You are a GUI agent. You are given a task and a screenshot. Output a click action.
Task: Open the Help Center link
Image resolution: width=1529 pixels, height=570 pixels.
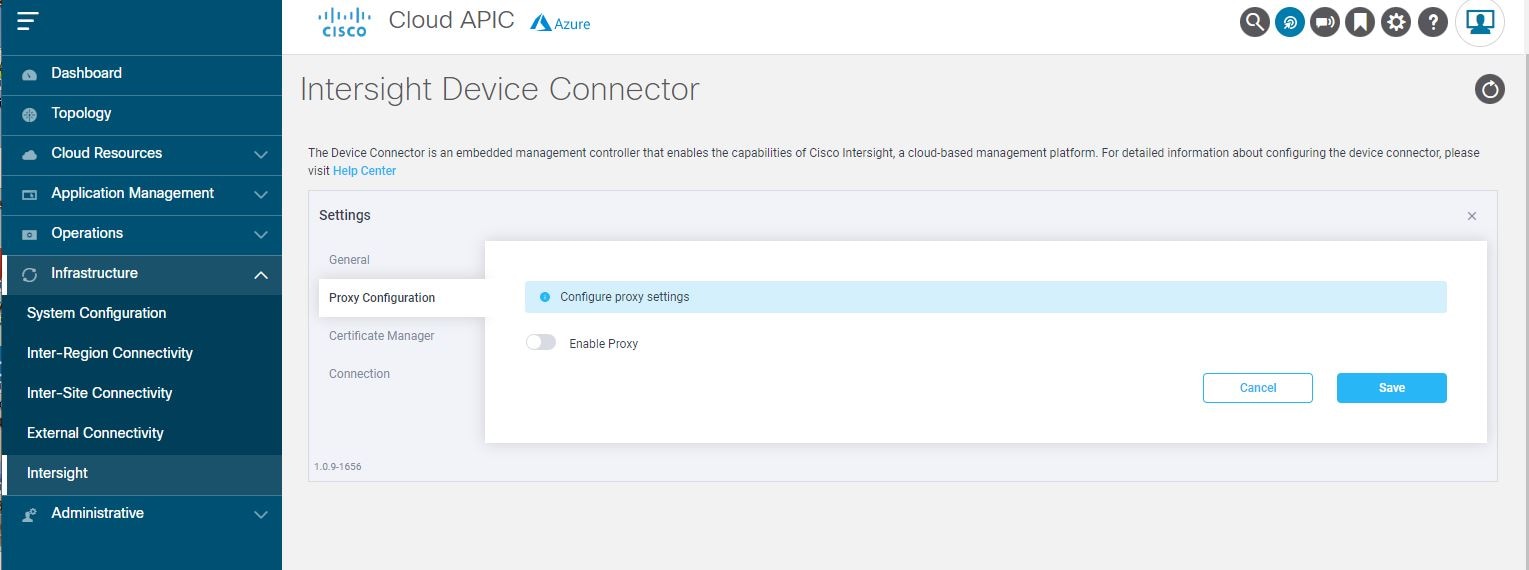364,171
